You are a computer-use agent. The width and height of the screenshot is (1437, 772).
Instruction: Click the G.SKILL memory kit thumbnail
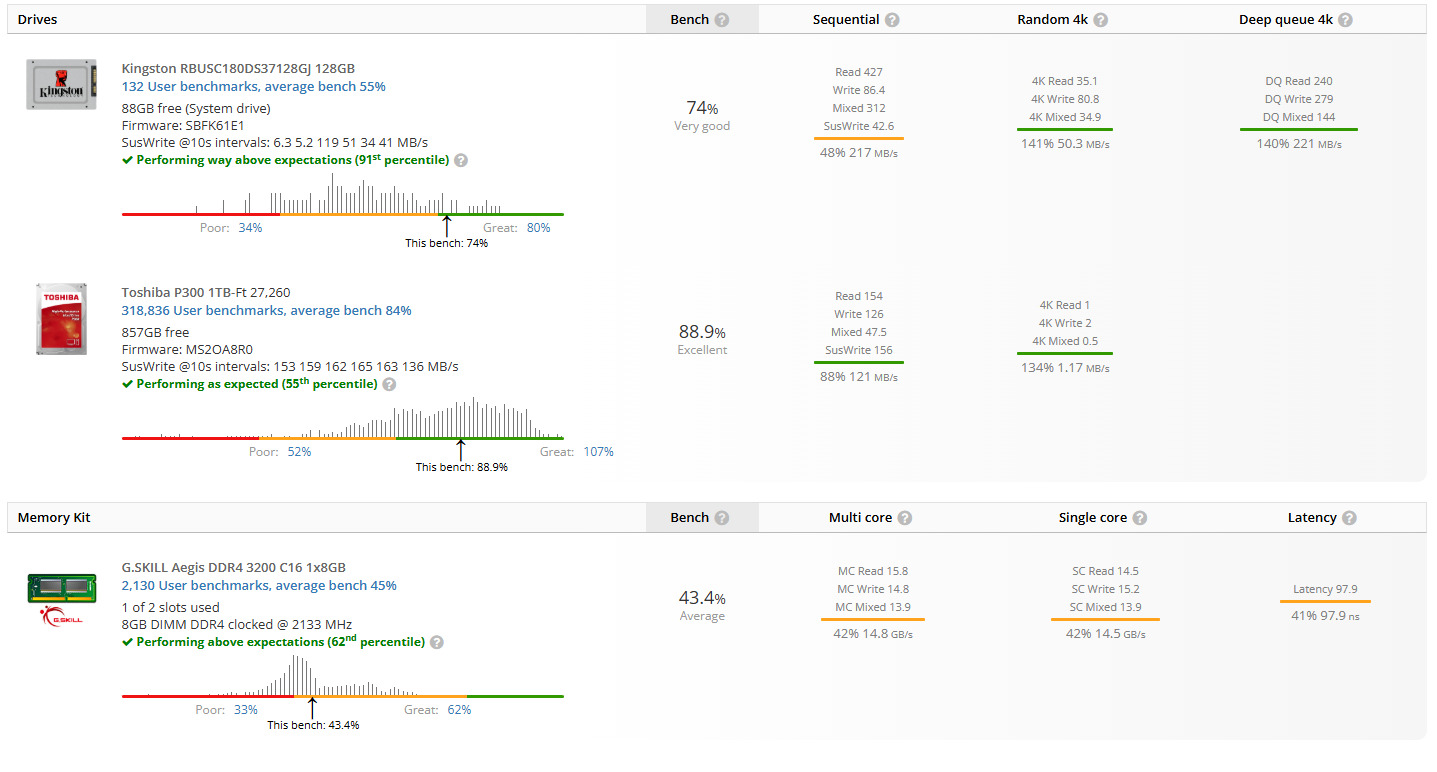tap(61, 601)
